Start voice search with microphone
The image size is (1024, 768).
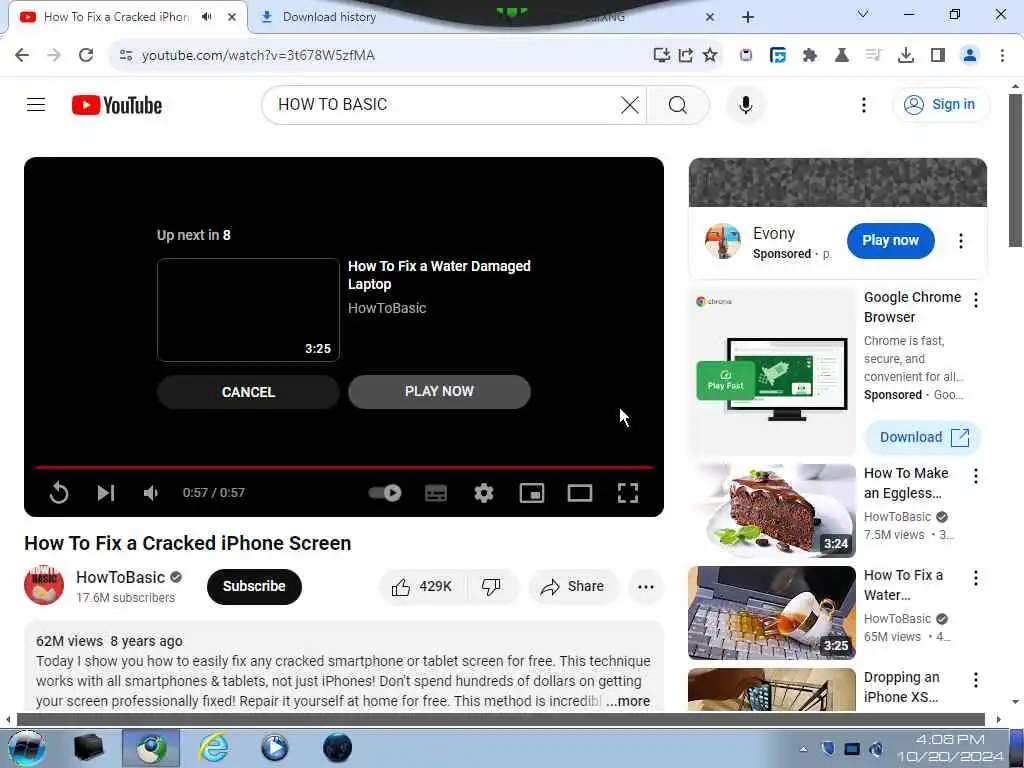tap(745, 104)
